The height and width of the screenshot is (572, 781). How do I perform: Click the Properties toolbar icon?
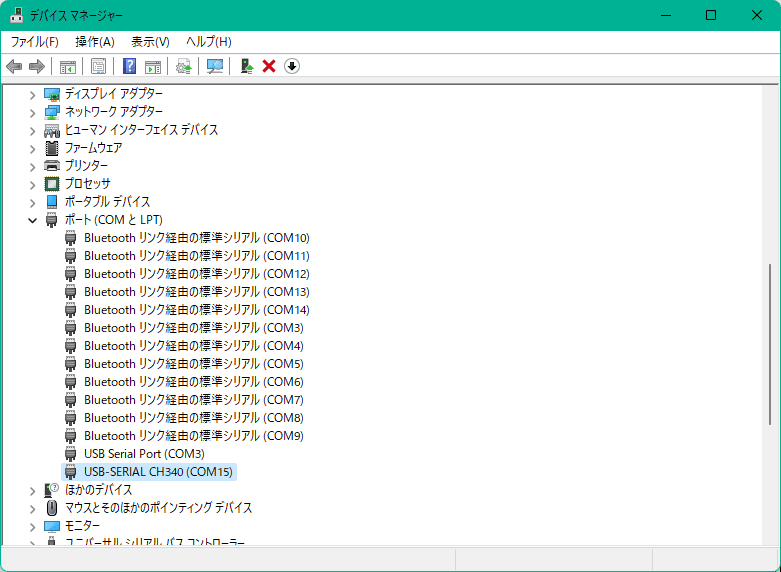click(x=98, y=66)
